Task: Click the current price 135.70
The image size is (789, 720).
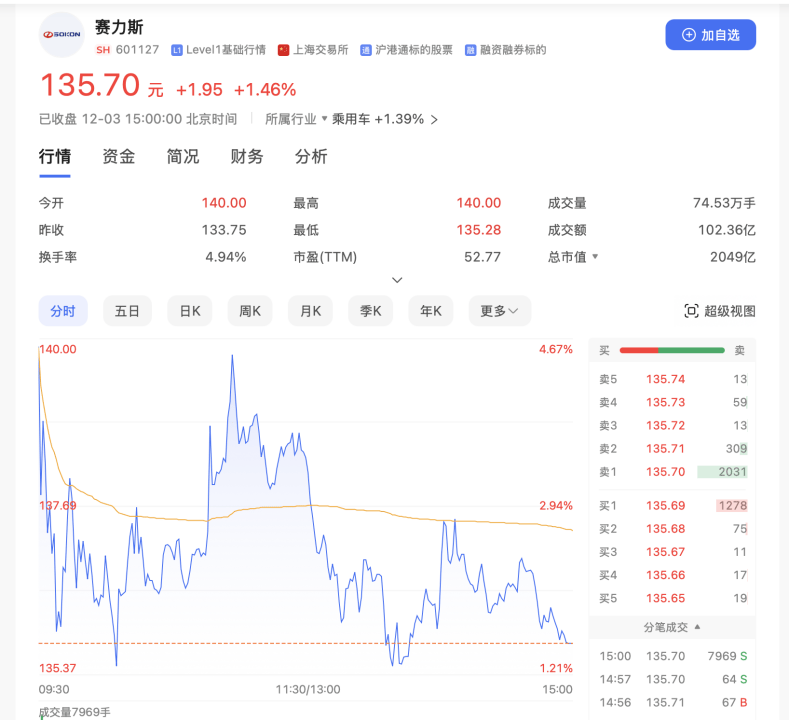Action: pos(90,85)
